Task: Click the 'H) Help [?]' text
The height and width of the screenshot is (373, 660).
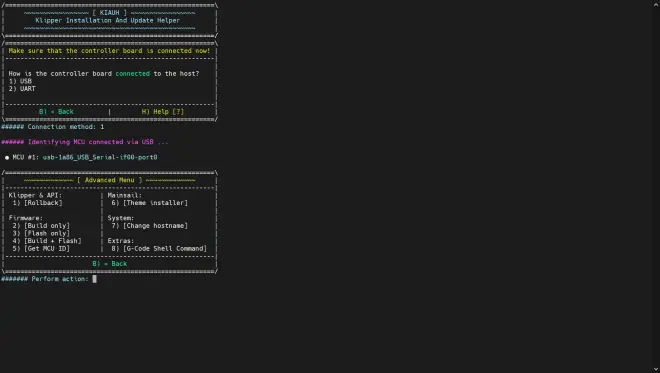Action: pyautogui.click(x=163, y=112)
